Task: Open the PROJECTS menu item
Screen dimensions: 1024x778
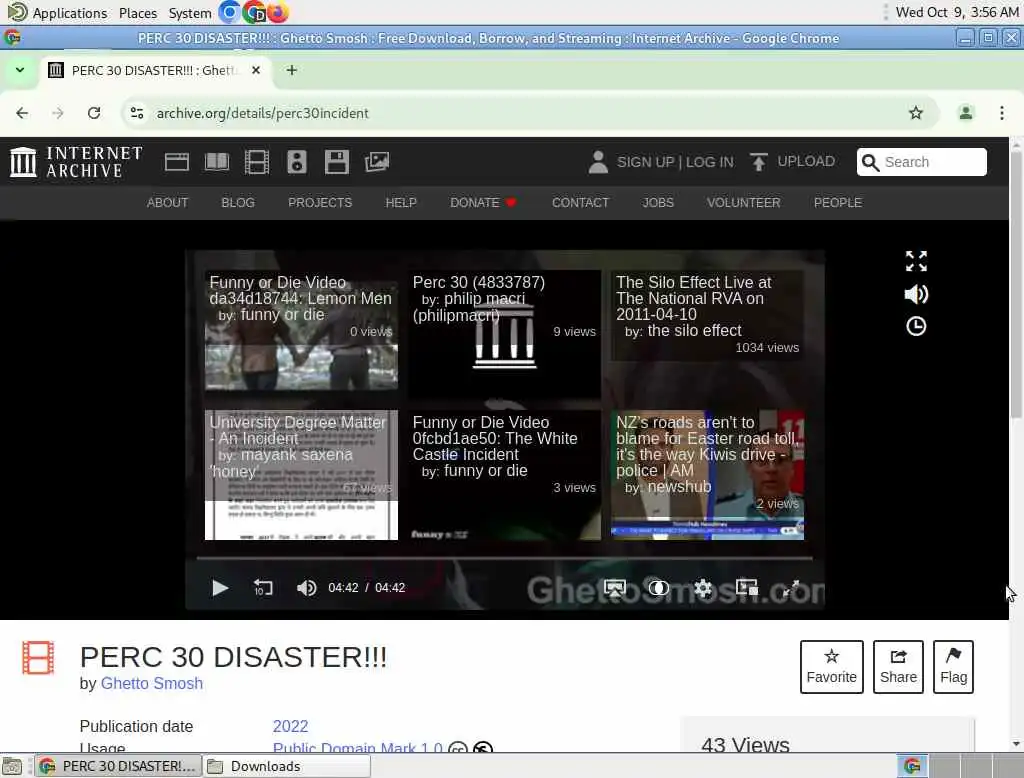Action: coord(320,203)
